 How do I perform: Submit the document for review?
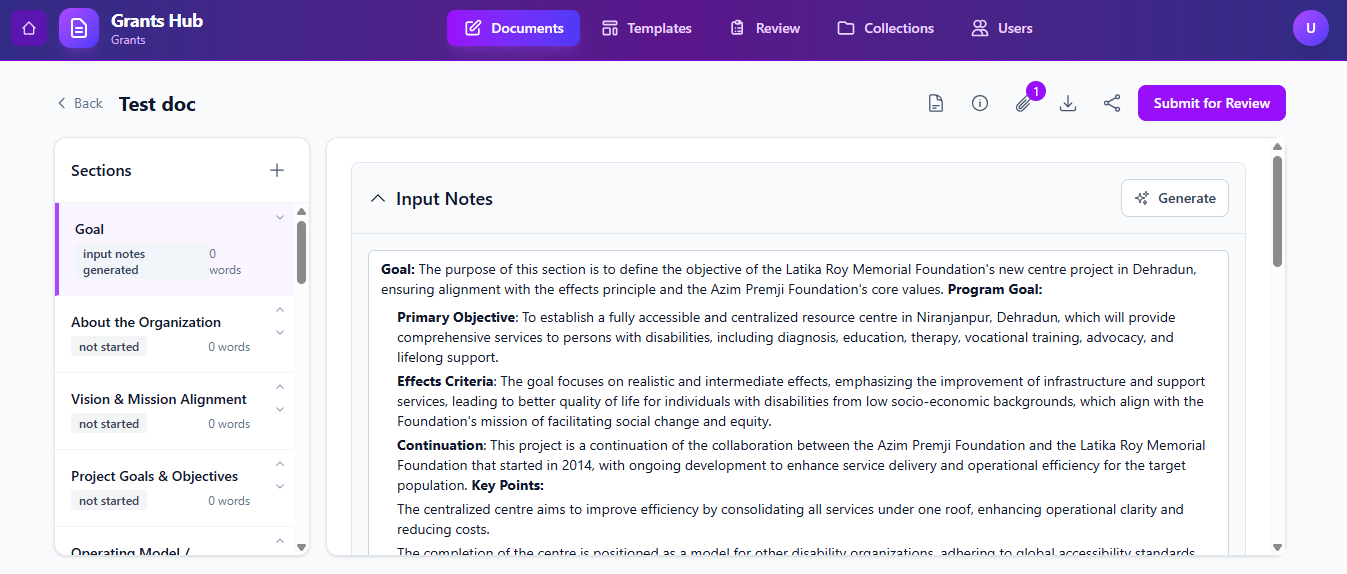tap(1212, 103)
